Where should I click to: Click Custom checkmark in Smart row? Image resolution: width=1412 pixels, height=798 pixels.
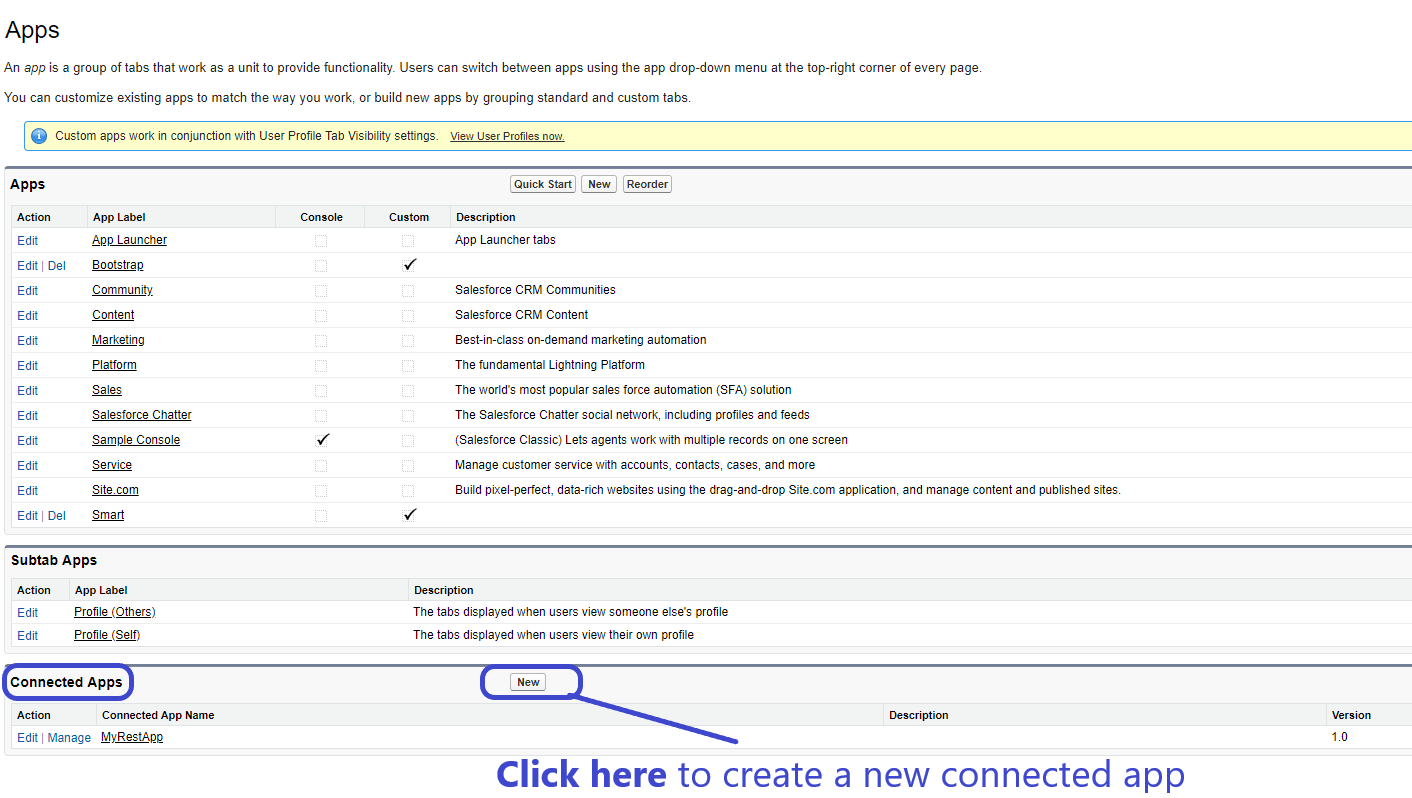click(x=409, y=515)
